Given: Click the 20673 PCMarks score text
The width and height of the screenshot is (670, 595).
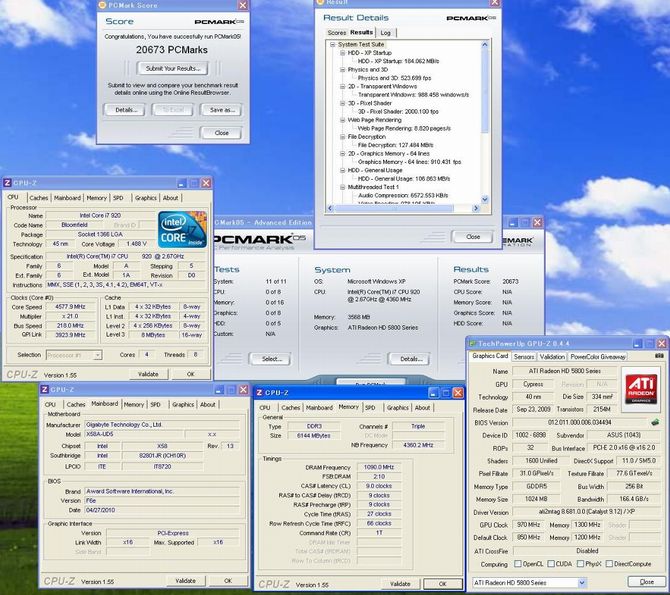Looking at the screenshot, I should point(172,50).
